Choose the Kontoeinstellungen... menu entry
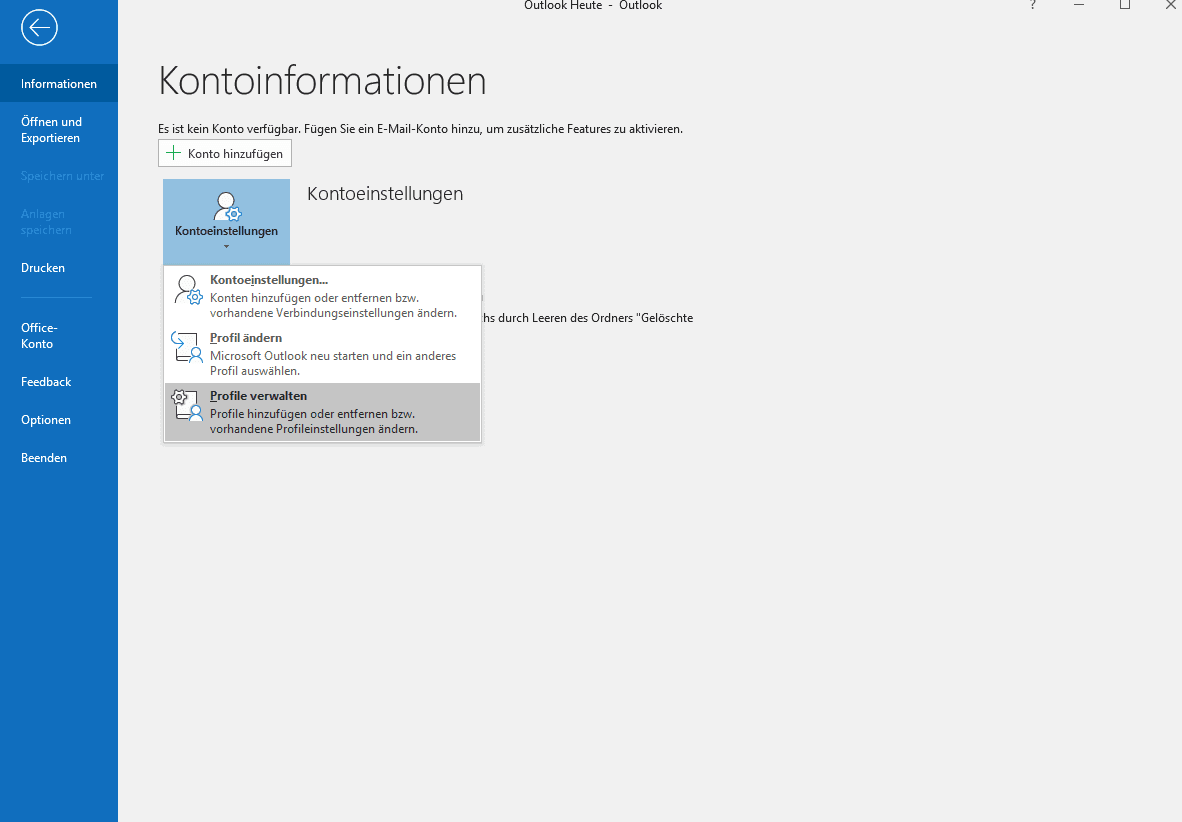The height and width of the screenshot is (822, 1182). [323, 296]
